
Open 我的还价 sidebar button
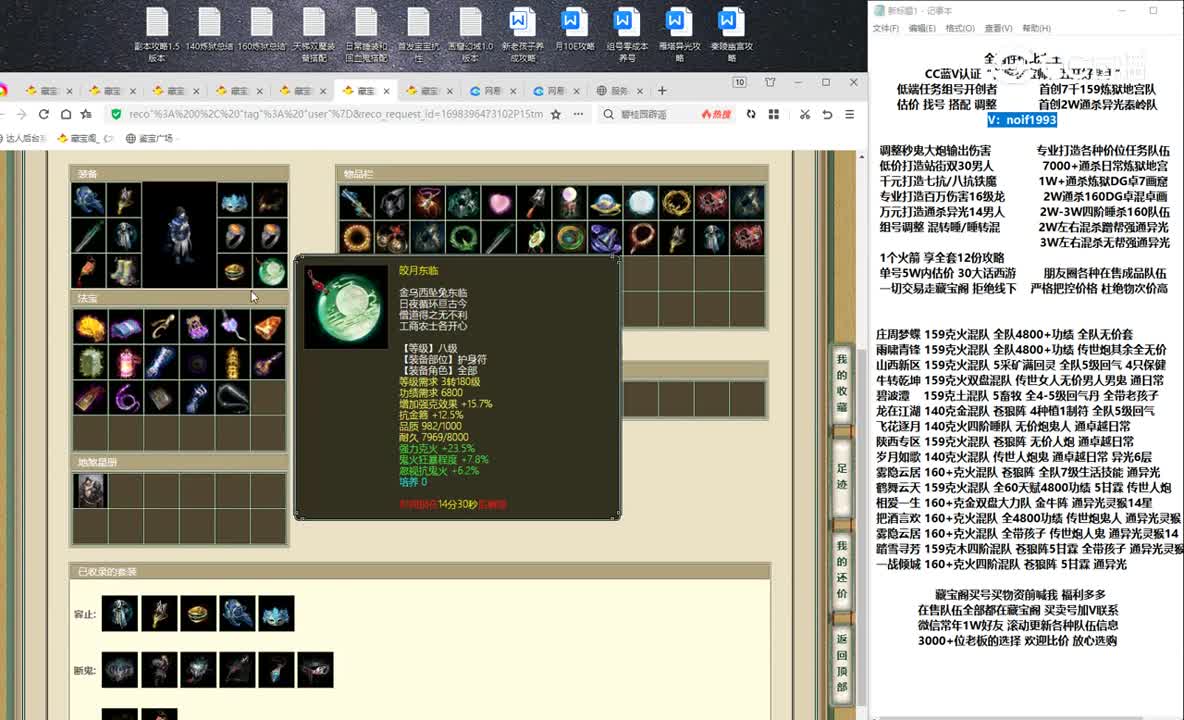[842, 569]
